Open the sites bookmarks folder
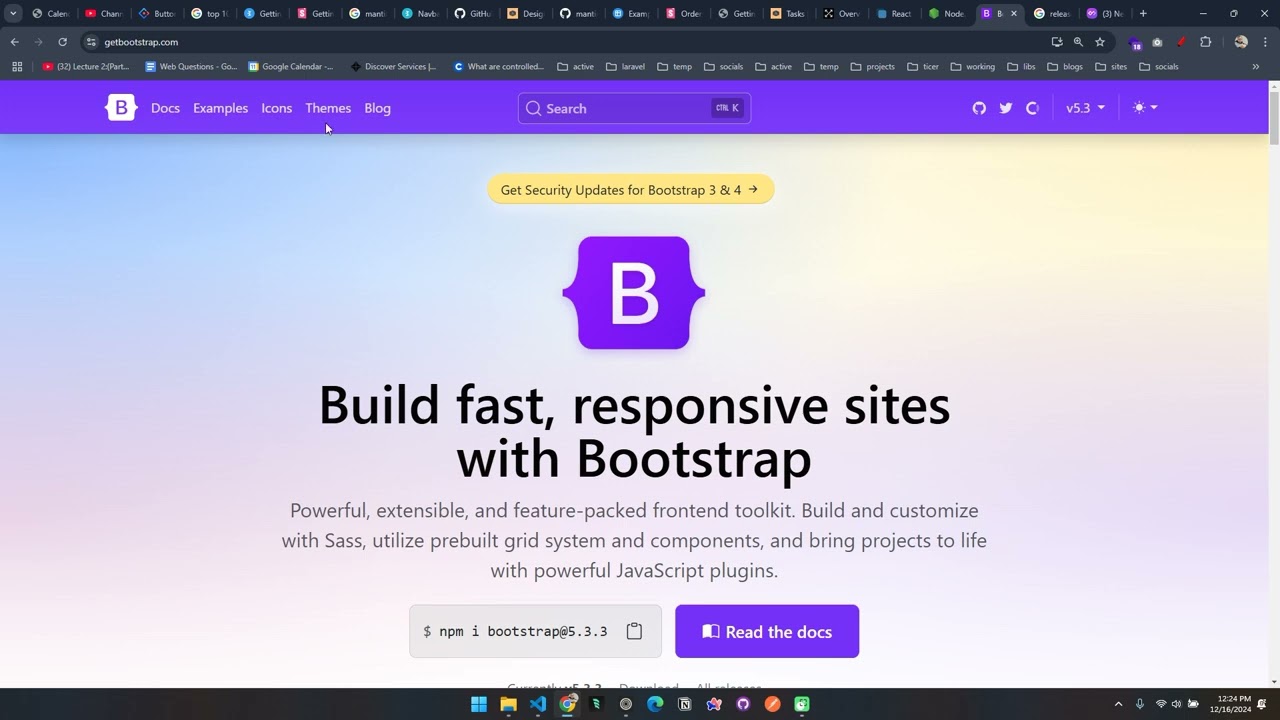This screenshot has width=1280, height=720. tap(1111, 67)
